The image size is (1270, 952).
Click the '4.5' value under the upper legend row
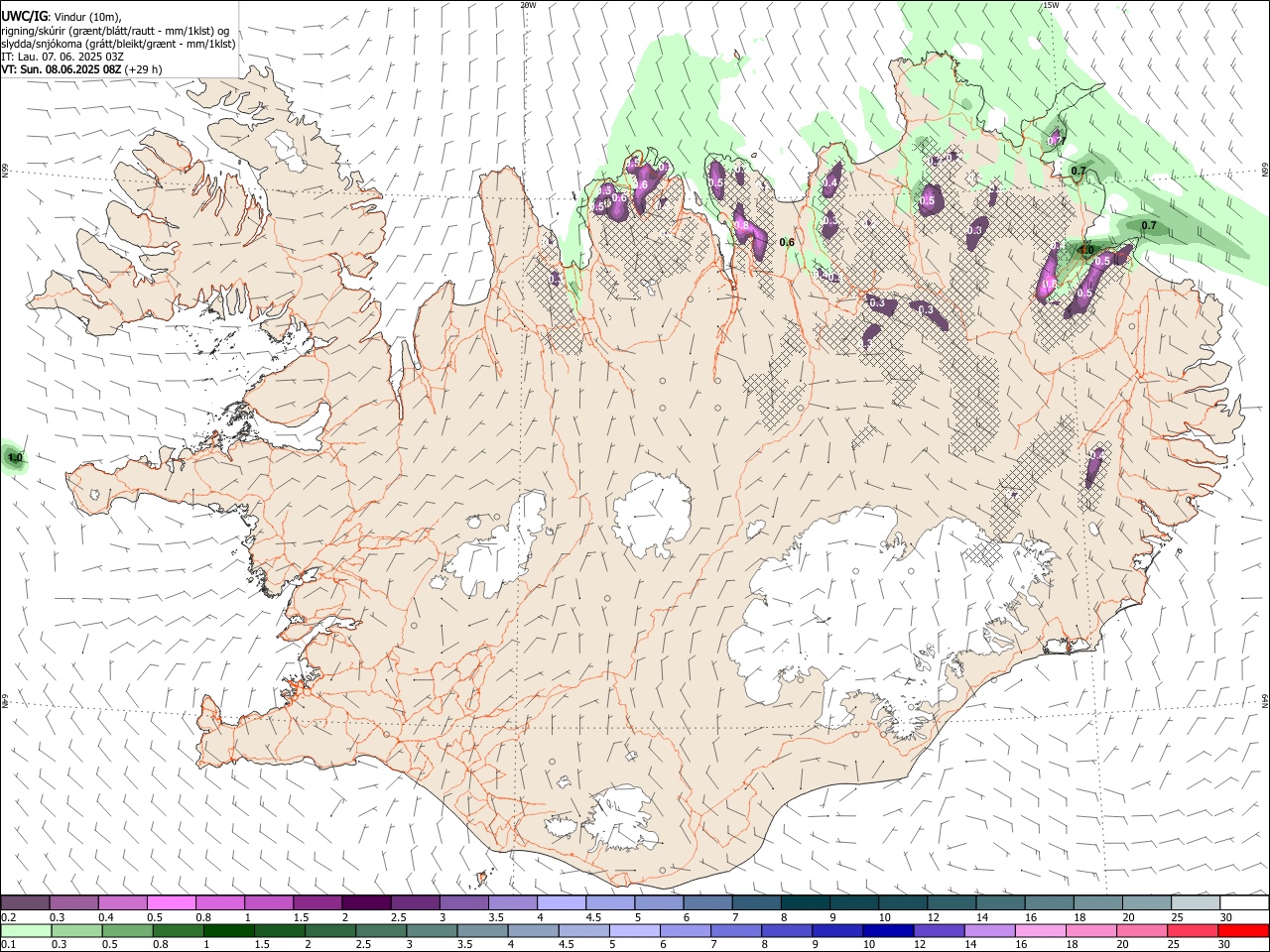coord(593,917)
